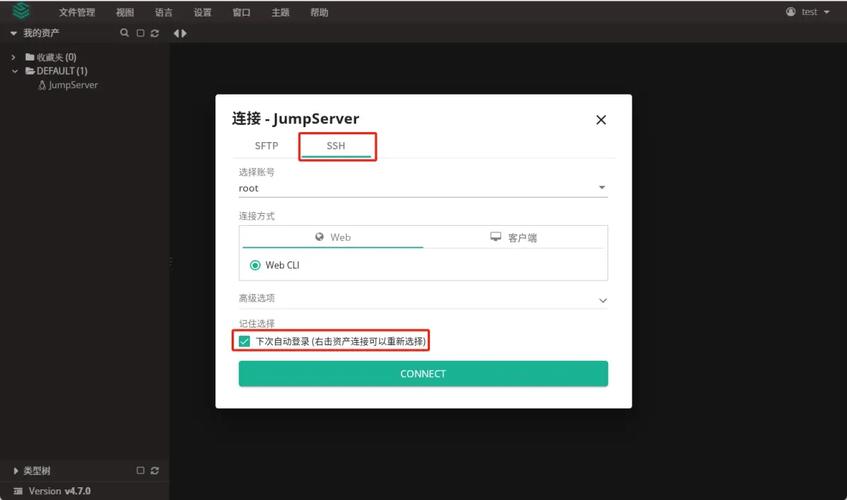Refresh the 我的资产 asset tree
The width and height of the screenshot is (847, 500).
(155, 33)
